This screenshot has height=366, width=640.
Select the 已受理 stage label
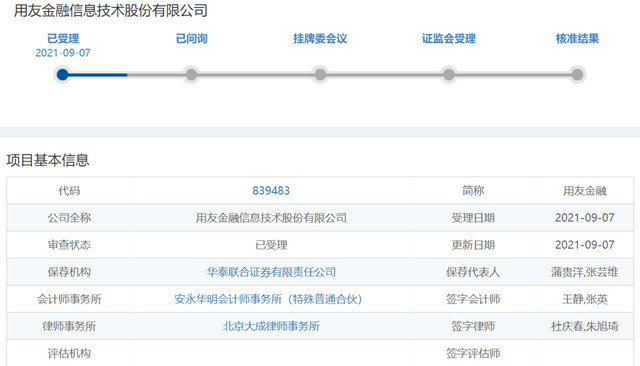63,39
